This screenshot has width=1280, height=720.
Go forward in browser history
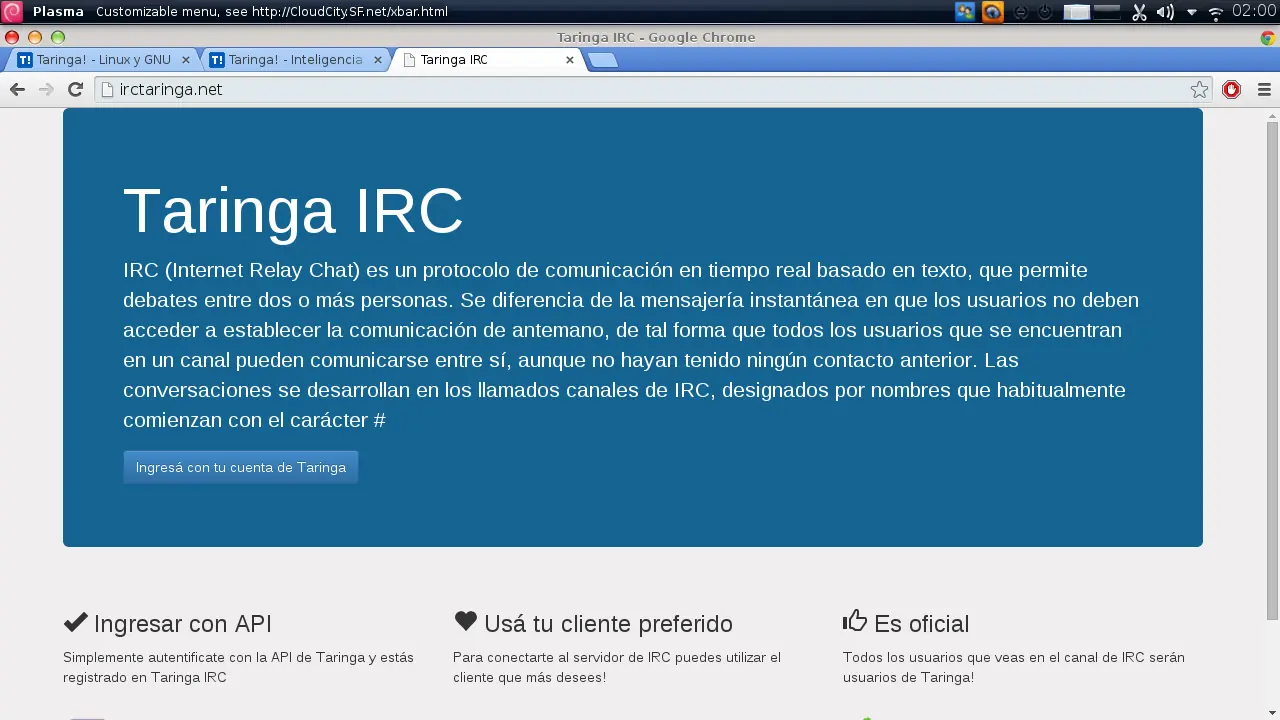tap(46, 90)
